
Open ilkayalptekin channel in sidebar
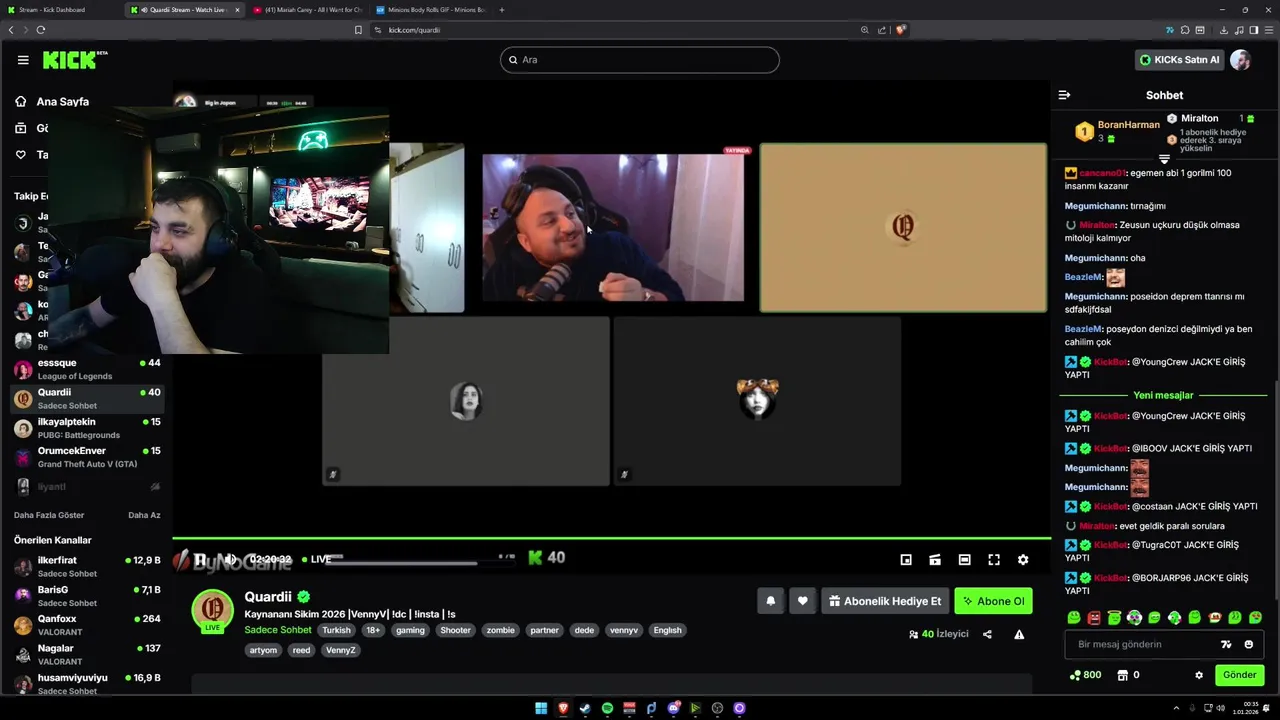pyautogui.click(x=87, y=428)
